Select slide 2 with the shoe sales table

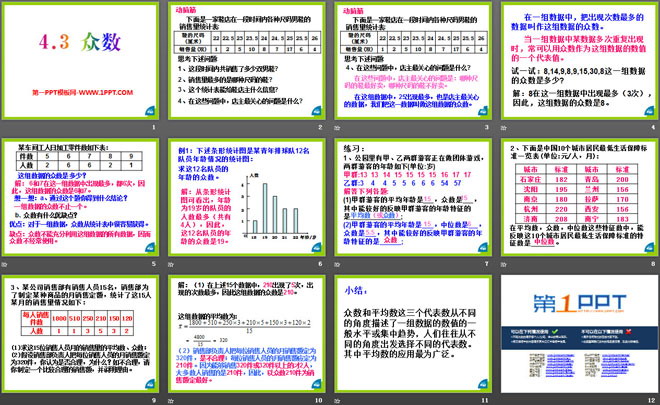[247, 61]
